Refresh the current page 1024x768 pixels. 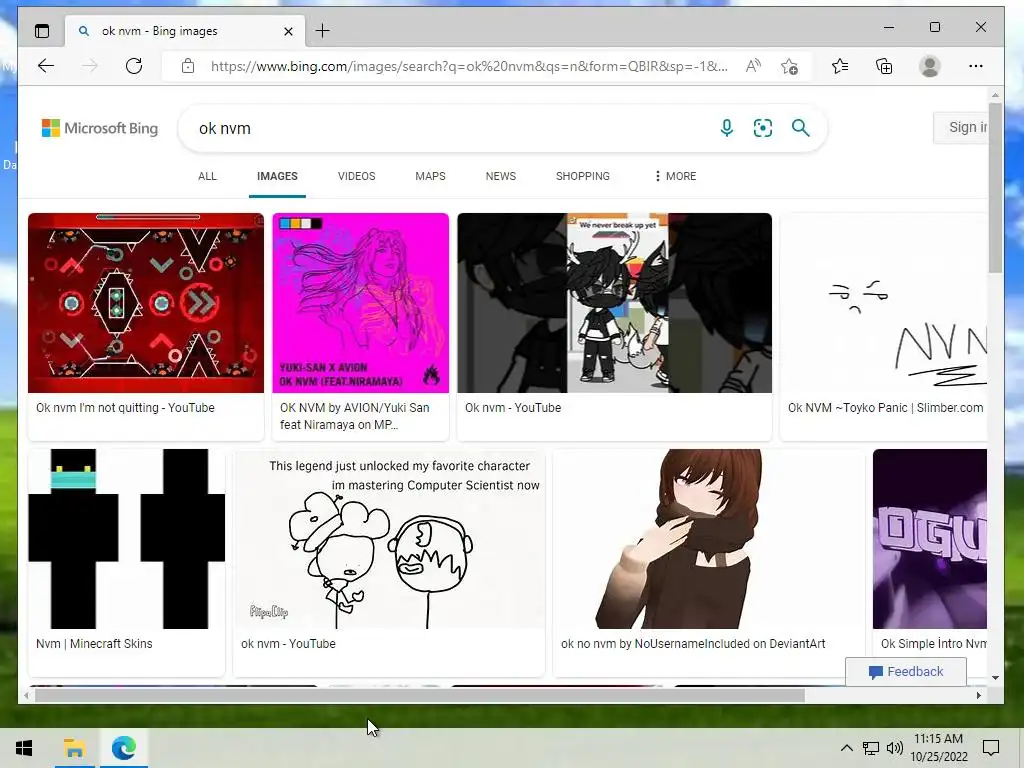coord(134,65)
